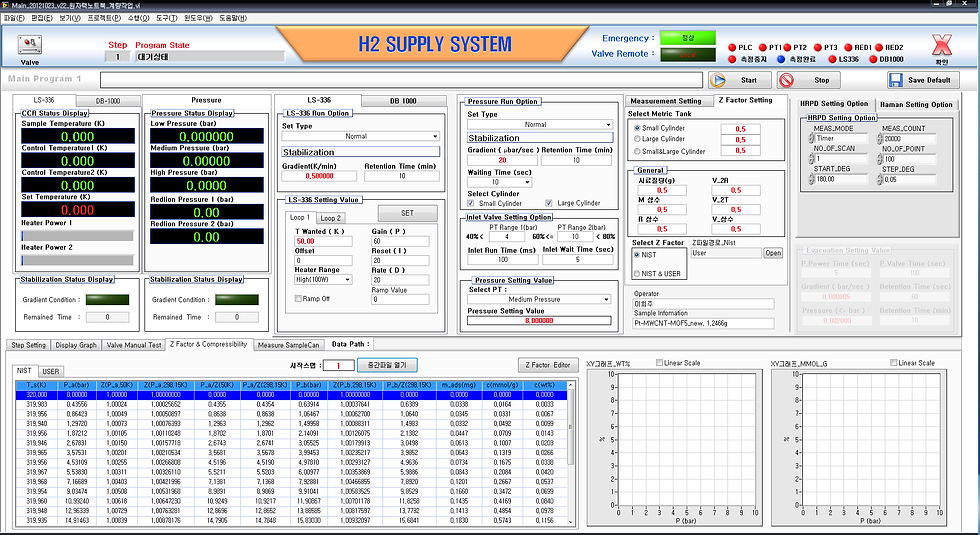This screenshot has height=535, width=980.
Task: Click the Heater Power 2 bar
Action: pyautogui.click(x=78, y=259)
